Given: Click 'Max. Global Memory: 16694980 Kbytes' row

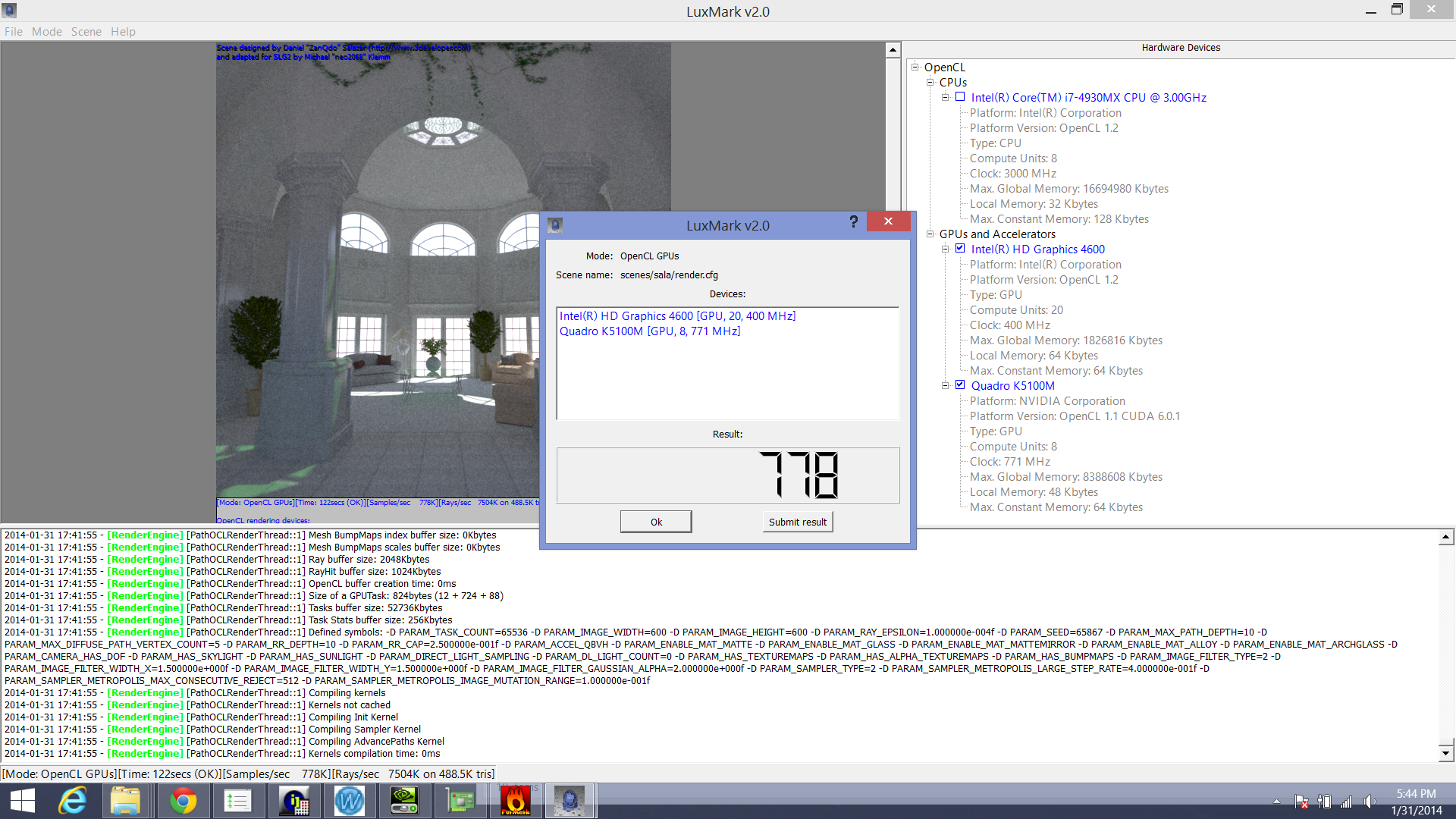Looking at the screenshot, I should tap(1069, 188).
